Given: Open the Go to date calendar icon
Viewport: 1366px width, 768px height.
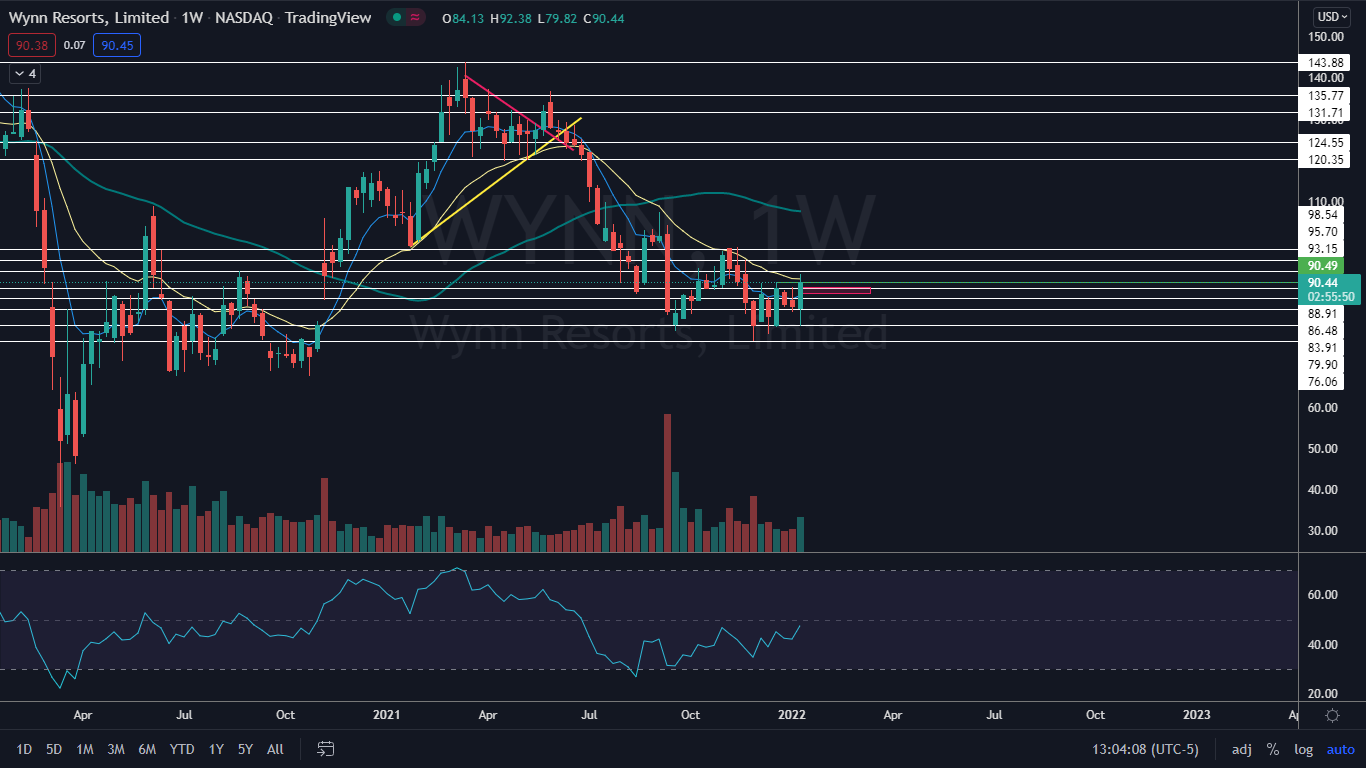Looking at the screenshot, I should point(325,748).
